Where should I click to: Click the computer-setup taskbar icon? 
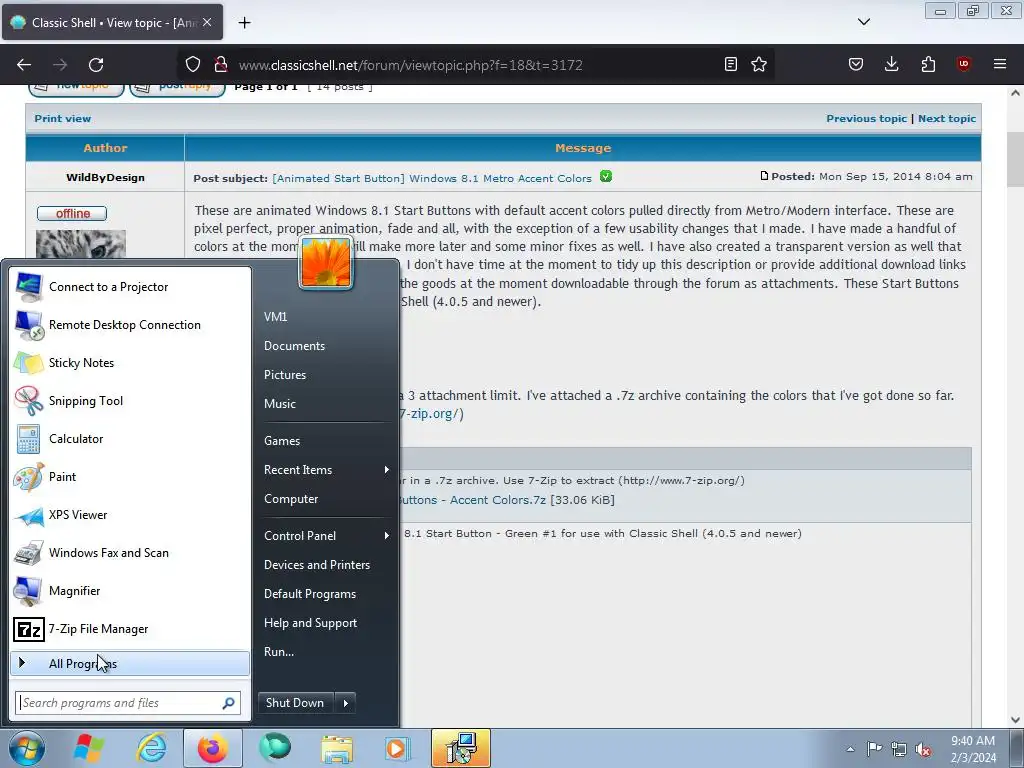pos(460,748)
